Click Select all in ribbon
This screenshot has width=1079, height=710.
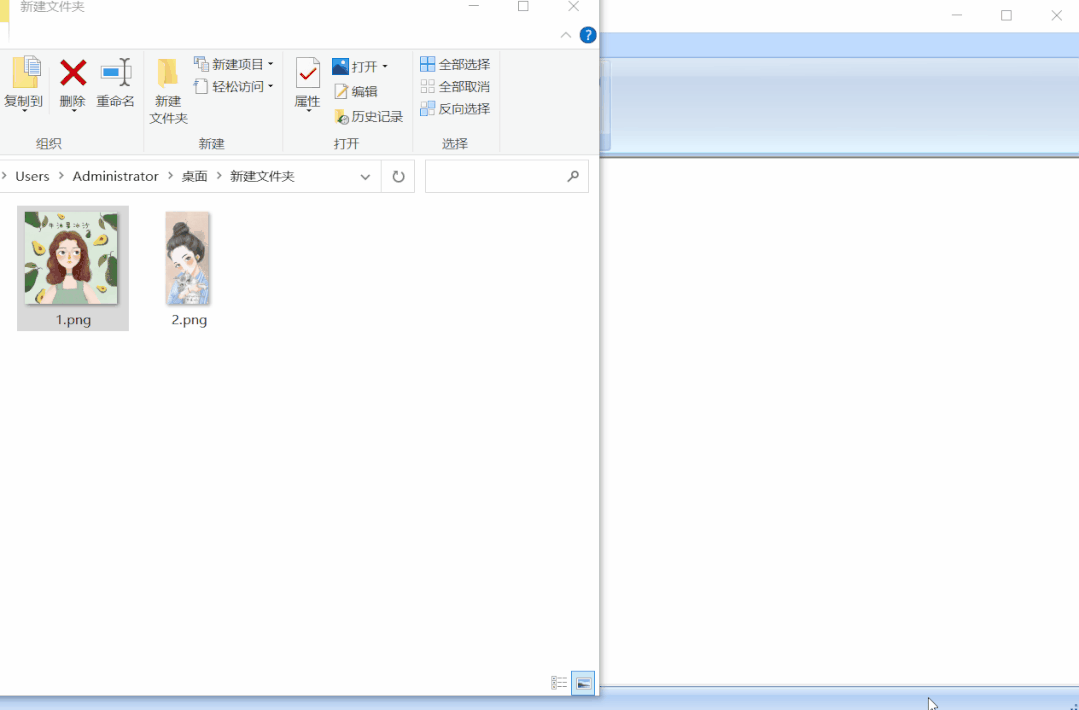pyautogui.click(x=455, y=64)
